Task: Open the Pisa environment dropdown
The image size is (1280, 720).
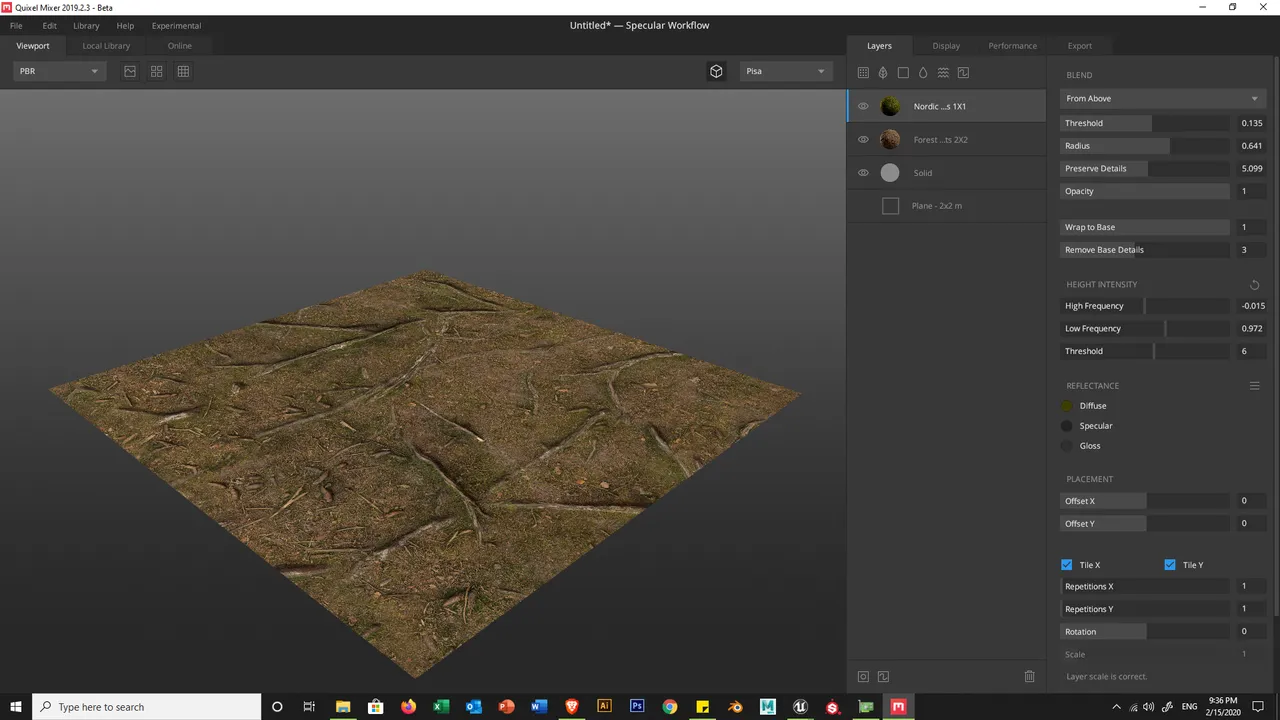Action: [786, 71]
